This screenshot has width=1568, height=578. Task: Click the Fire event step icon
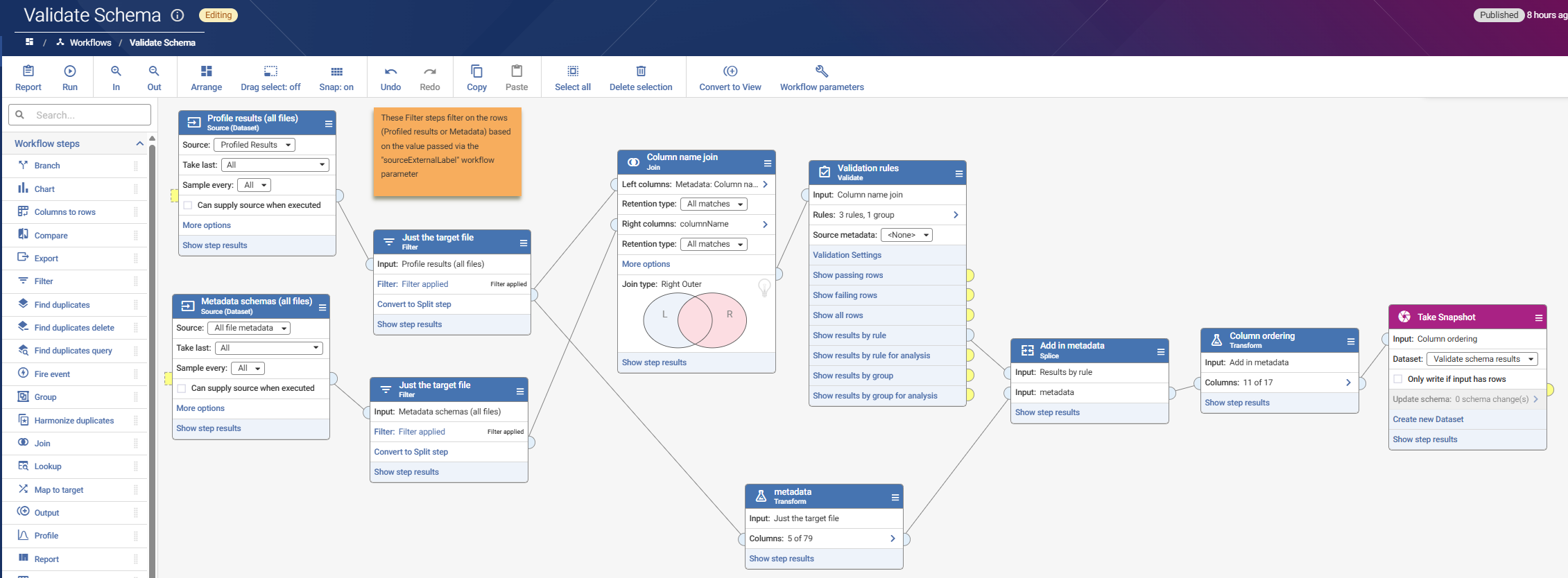pos(23,374)
